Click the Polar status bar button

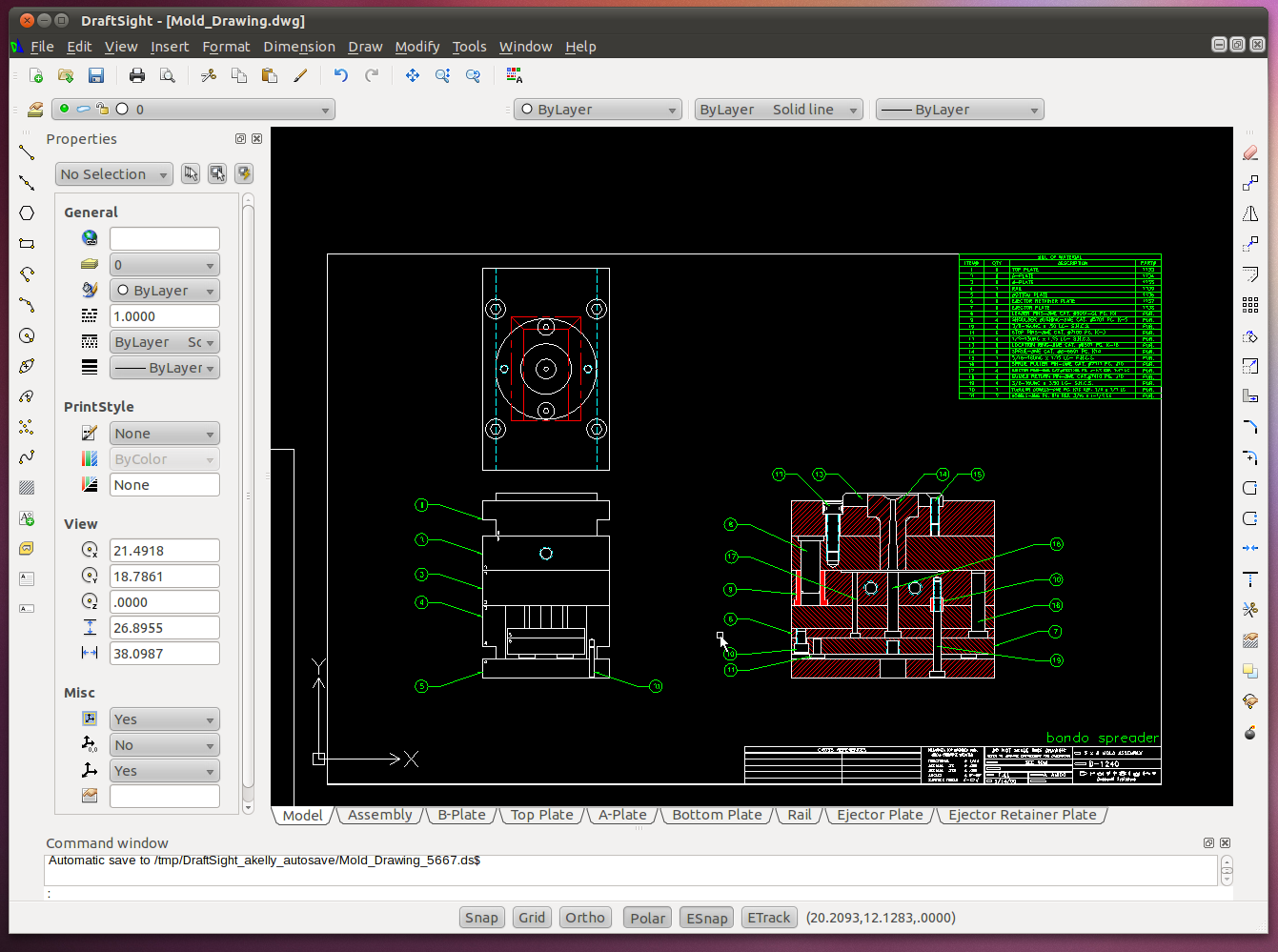(x=647, y=918)
